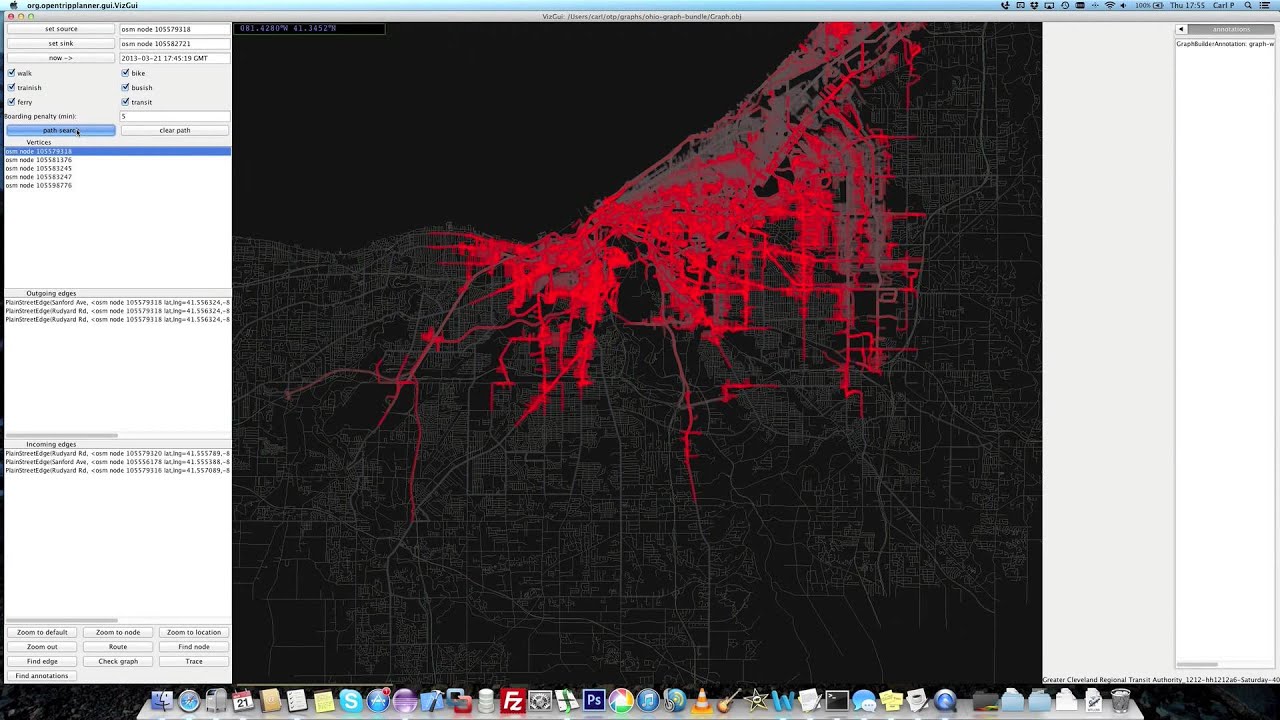Uncheck the bike mode checkbox
The width and height of the screenshot is (1280, 720).
click(125, 73)
